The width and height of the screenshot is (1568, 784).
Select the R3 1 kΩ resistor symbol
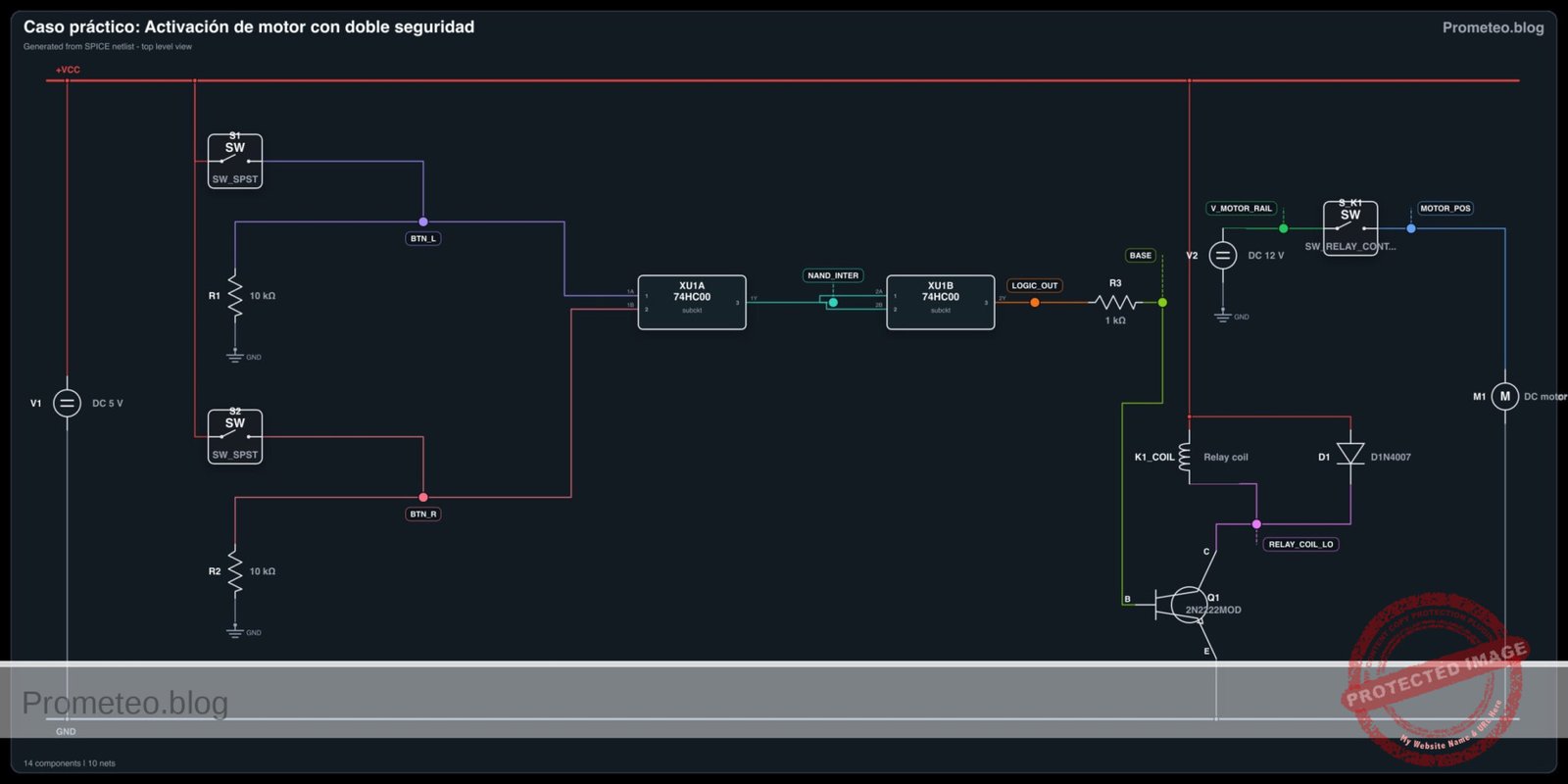[1115, 302]
